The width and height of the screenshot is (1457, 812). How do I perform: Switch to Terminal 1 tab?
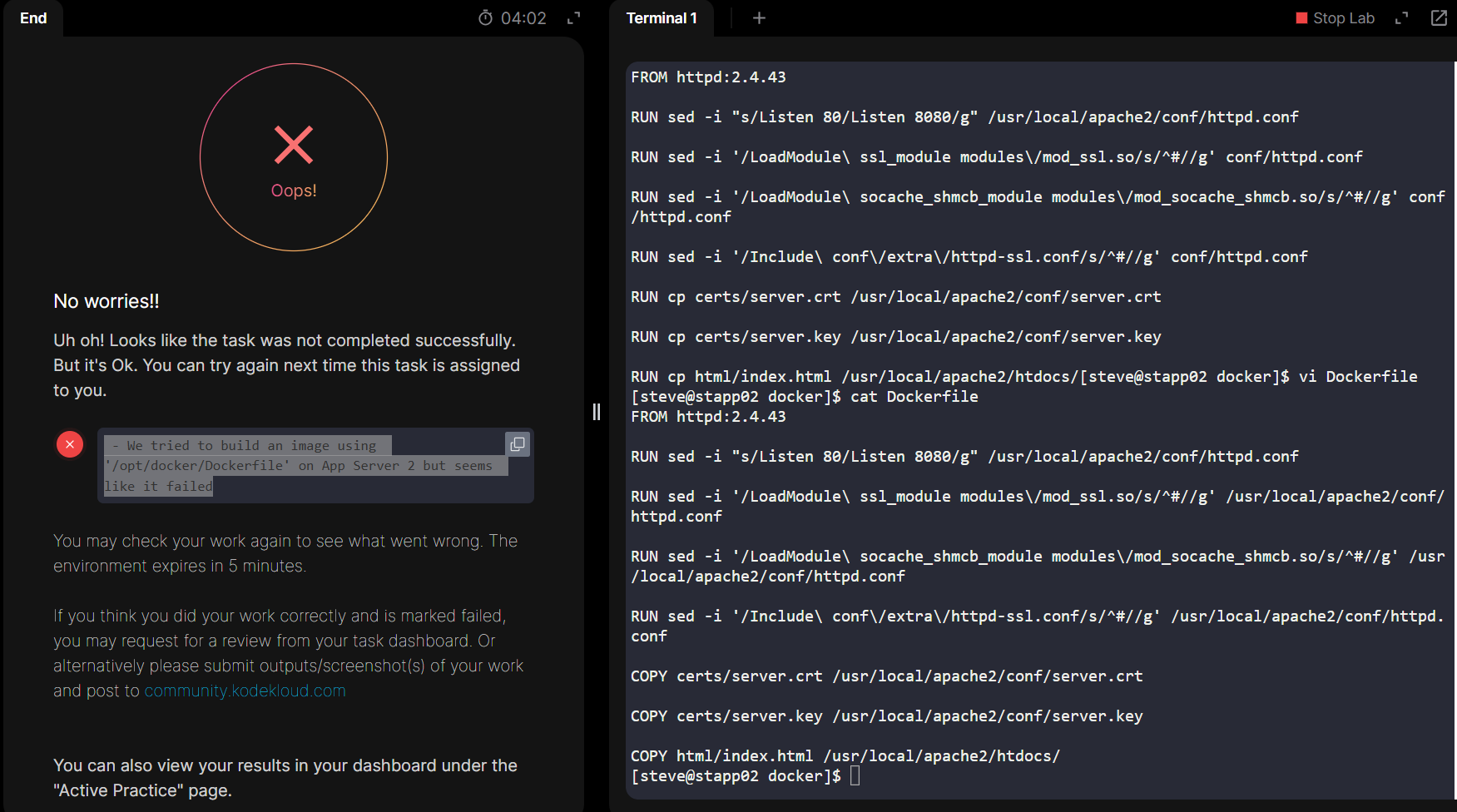click(662, 18)
